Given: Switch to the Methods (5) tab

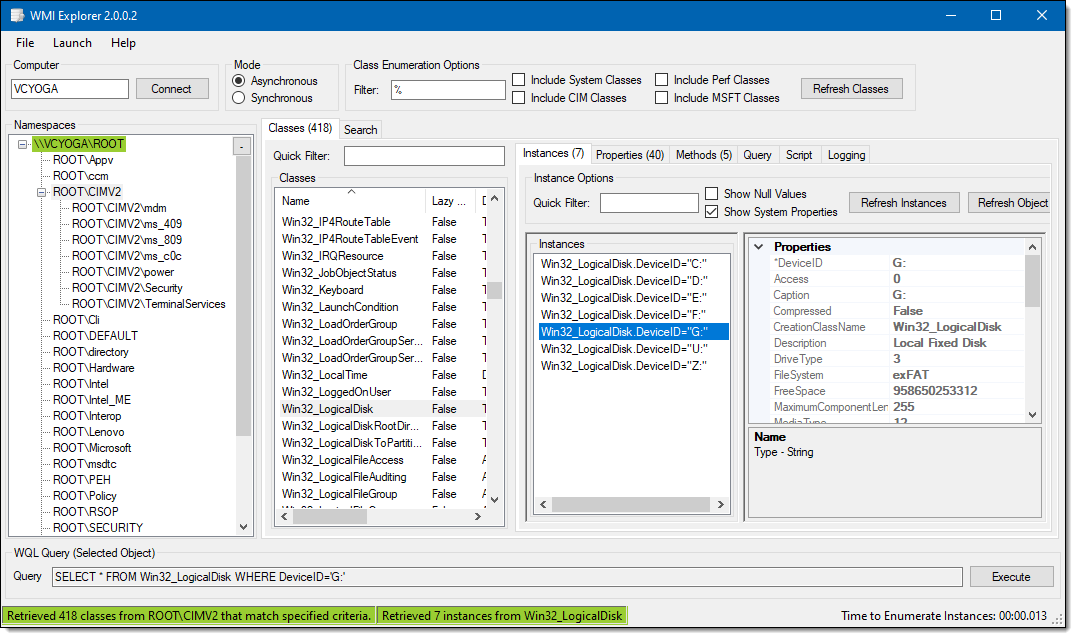Looking at the screenshot, I should [703, 155].
